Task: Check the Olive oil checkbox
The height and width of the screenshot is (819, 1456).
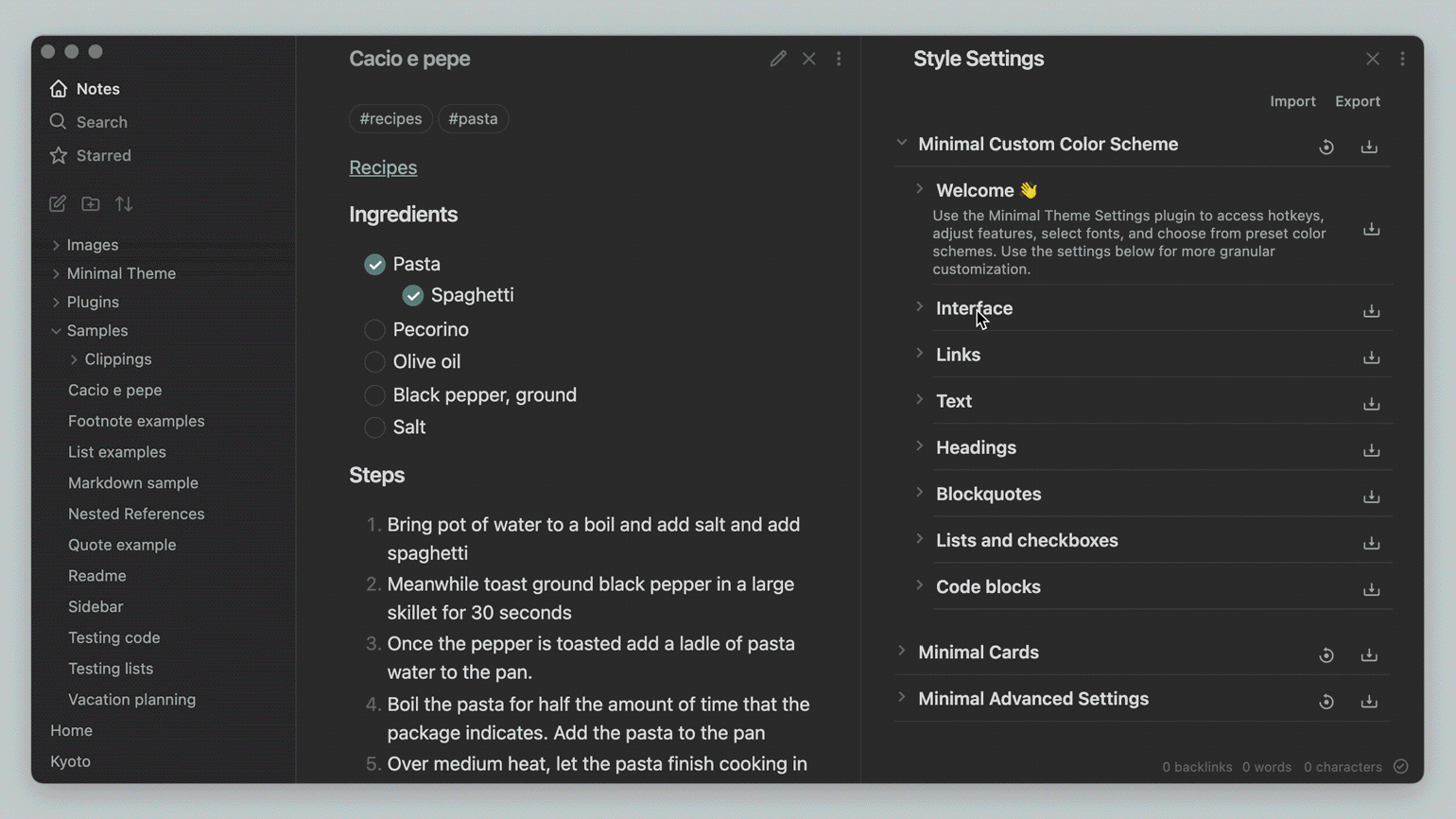Action: click(375, 362)
